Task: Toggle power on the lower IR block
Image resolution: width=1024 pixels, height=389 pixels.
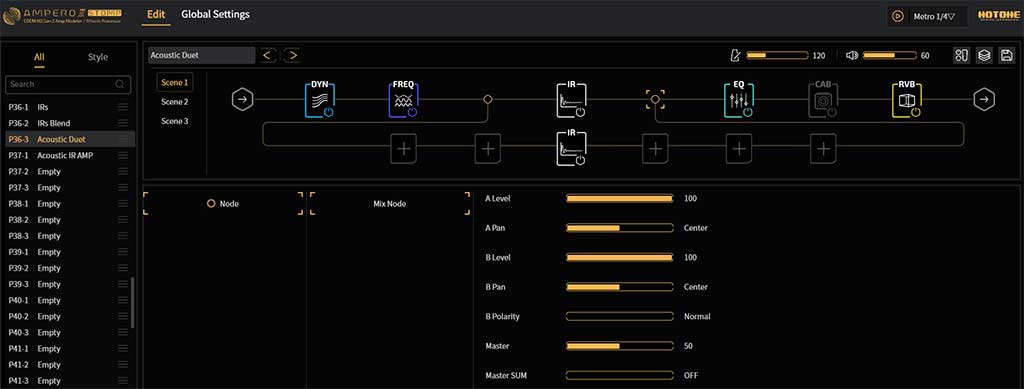Action: 580,160
